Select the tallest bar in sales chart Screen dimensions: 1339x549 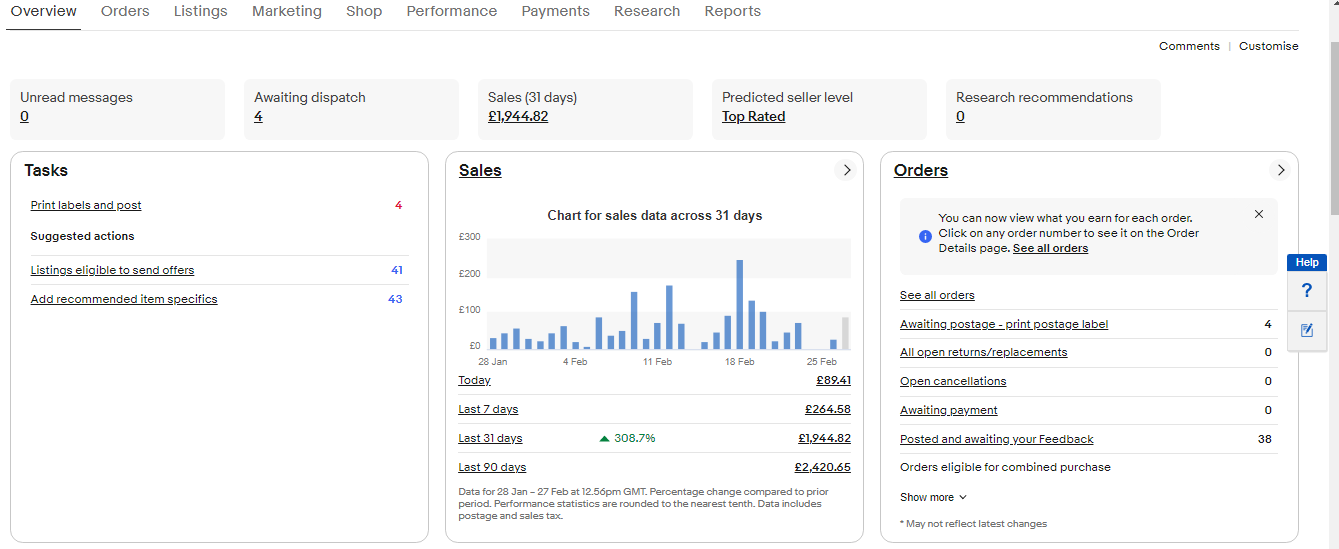(740, 304)
